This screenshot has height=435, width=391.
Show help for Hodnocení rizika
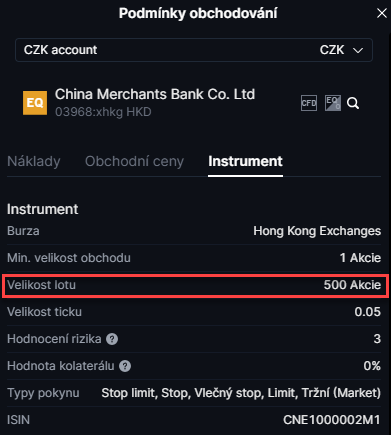pos(112,339)
